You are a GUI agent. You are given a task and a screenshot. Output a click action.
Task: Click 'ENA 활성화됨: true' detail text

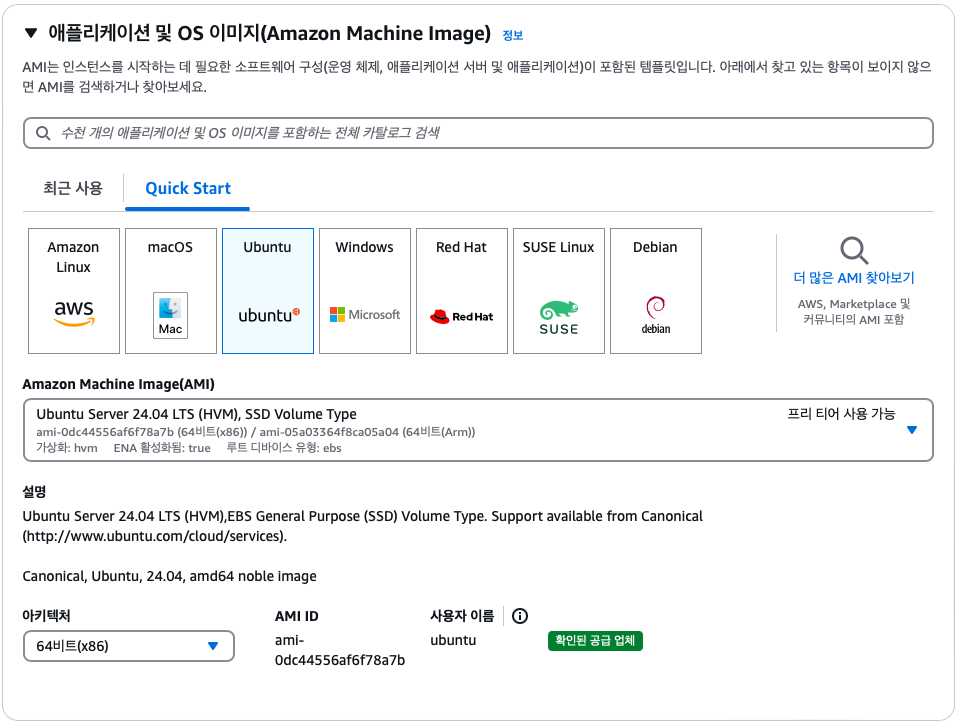[x=162, y=448]
